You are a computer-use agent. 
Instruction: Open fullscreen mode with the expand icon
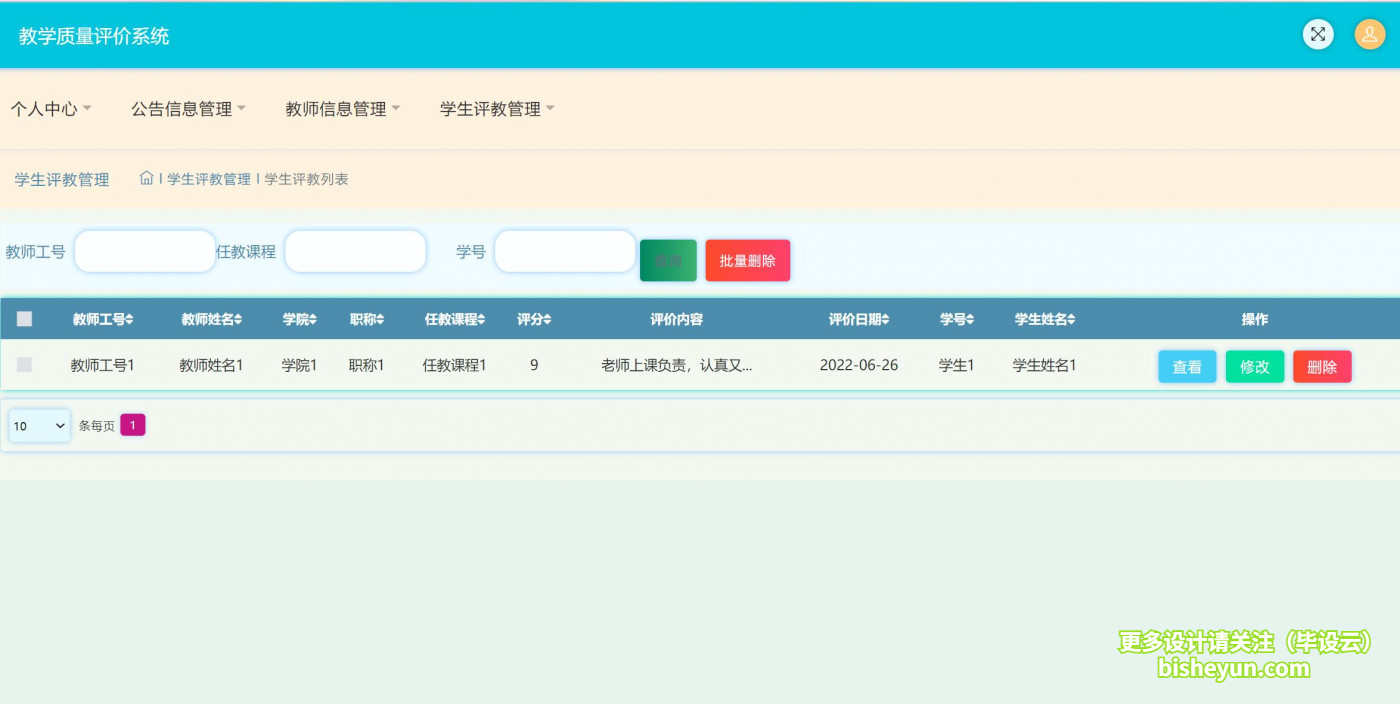click(1317, 34)
